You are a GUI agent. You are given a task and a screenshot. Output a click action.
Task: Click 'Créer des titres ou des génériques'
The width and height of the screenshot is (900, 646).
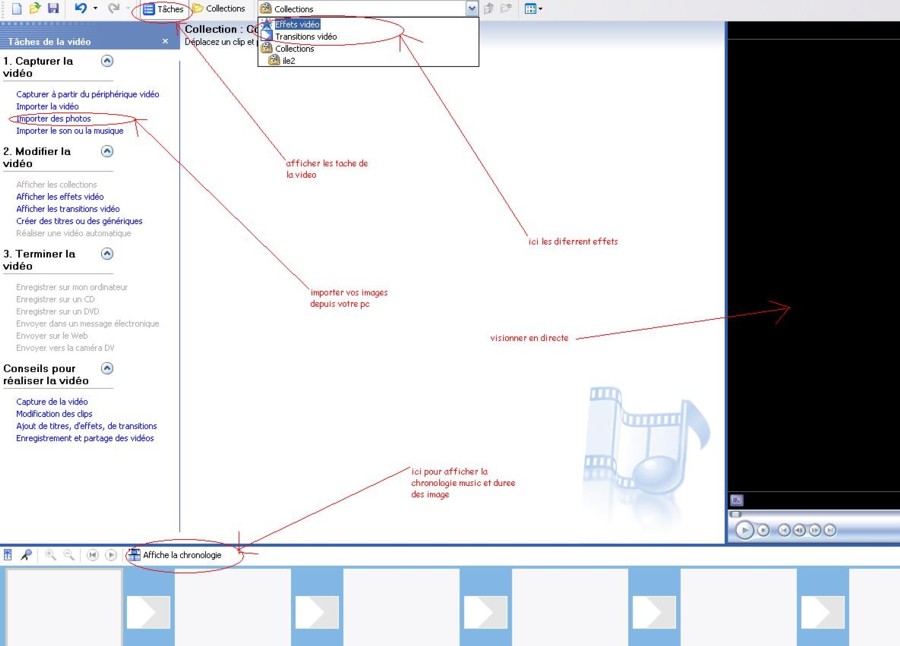coord(79,221)
